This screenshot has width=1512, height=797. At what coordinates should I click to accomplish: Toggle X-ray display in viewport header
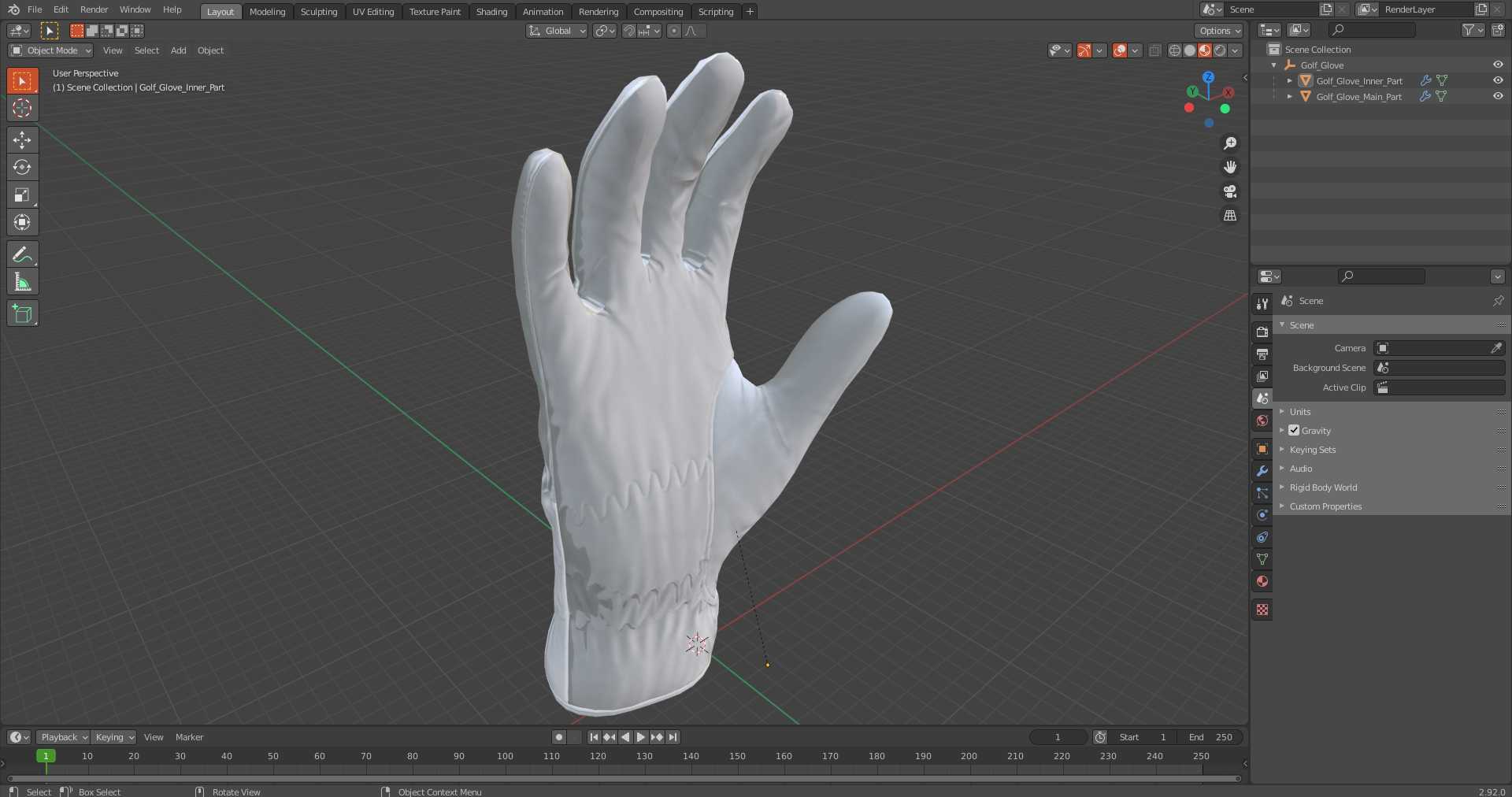coord(1154,50)
